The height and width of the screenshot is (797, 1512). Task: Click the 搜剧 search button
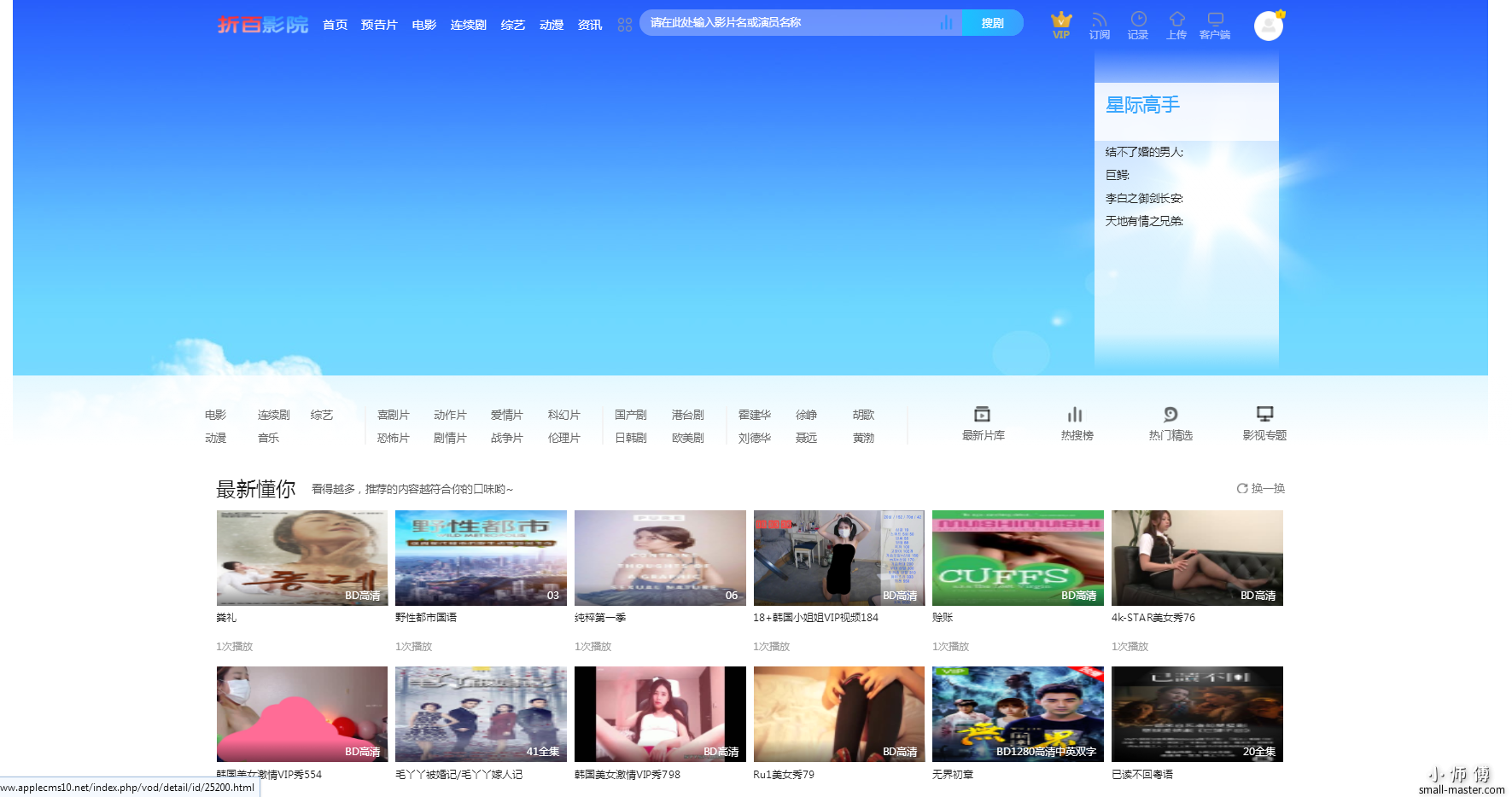click(x=993, y=23)
